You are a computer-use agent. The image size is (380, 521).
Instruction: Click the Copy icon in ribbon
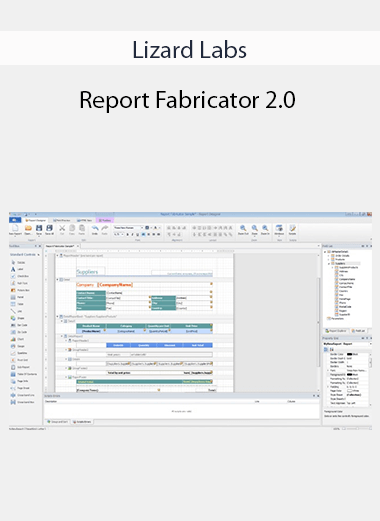[x=72, y=228]
